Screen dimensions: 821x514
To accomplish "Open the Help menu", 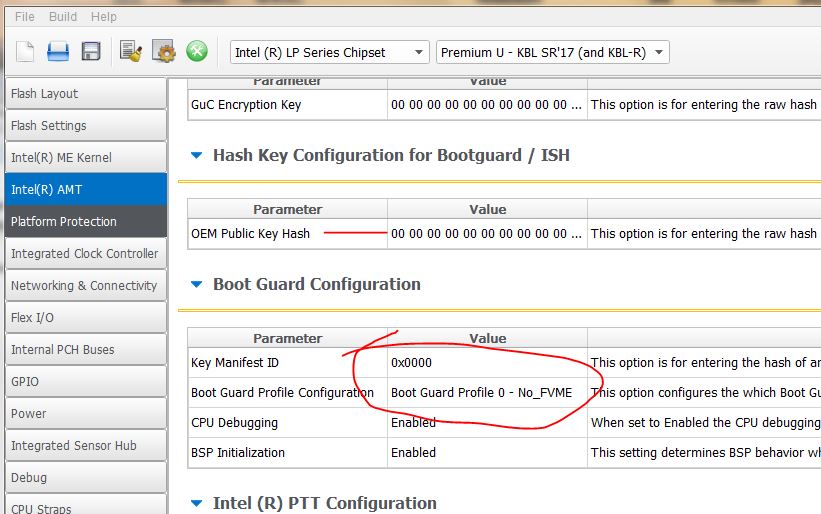I will click(x=103, y=17).
